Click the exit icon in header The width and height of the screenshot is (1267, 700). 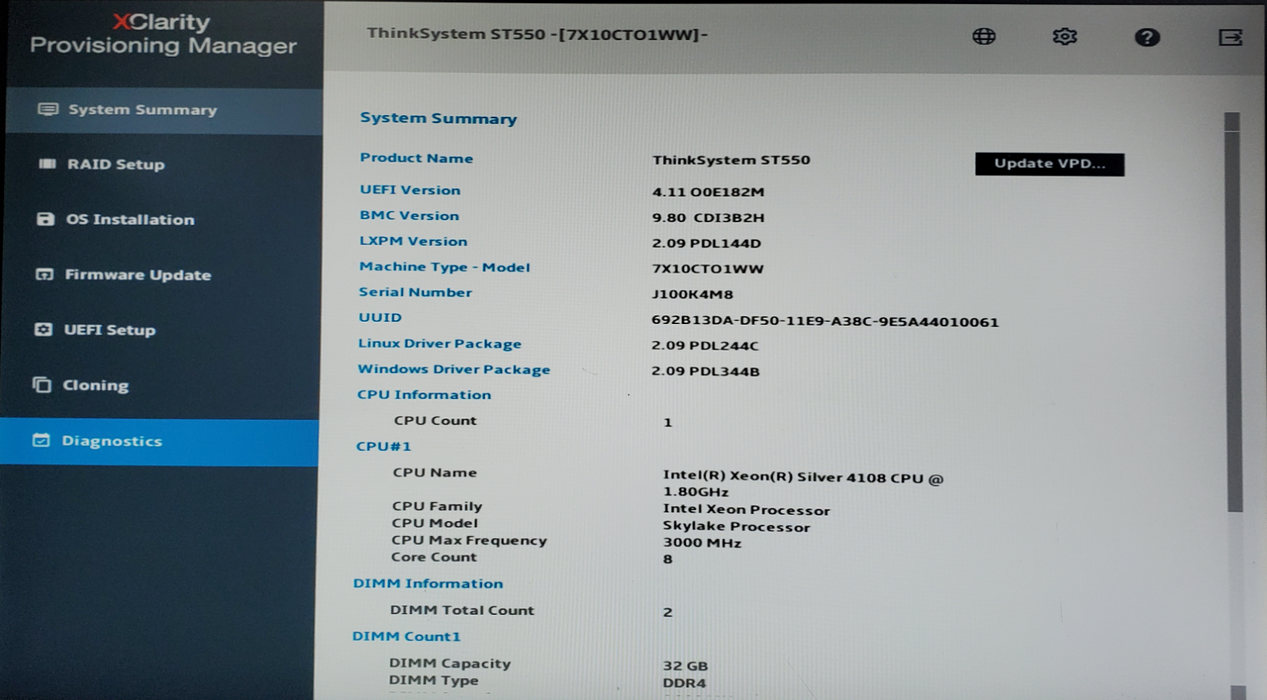(1230, 37)
